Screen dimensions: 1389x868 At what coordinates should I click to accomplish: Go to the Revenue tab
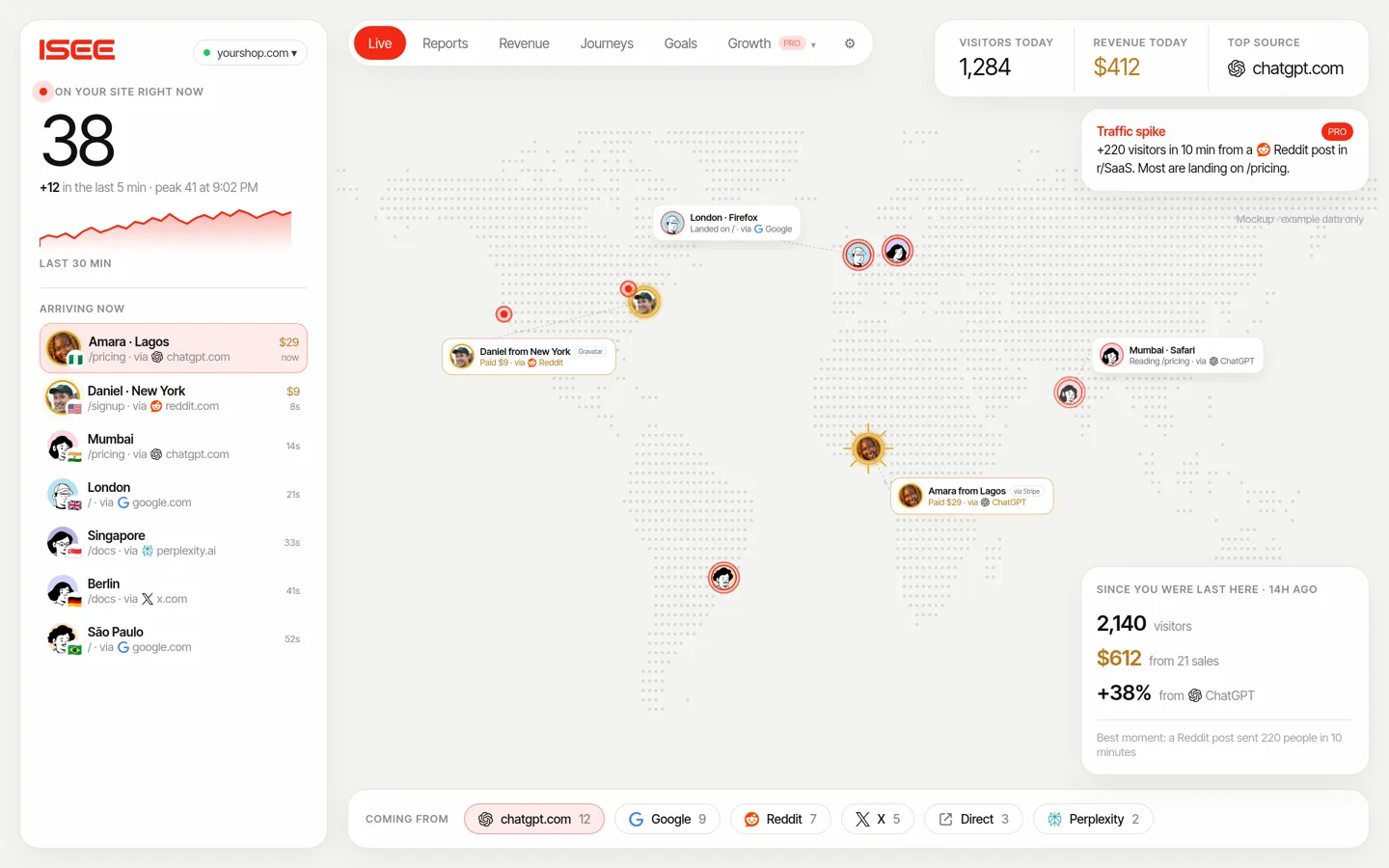coord(524,43)
